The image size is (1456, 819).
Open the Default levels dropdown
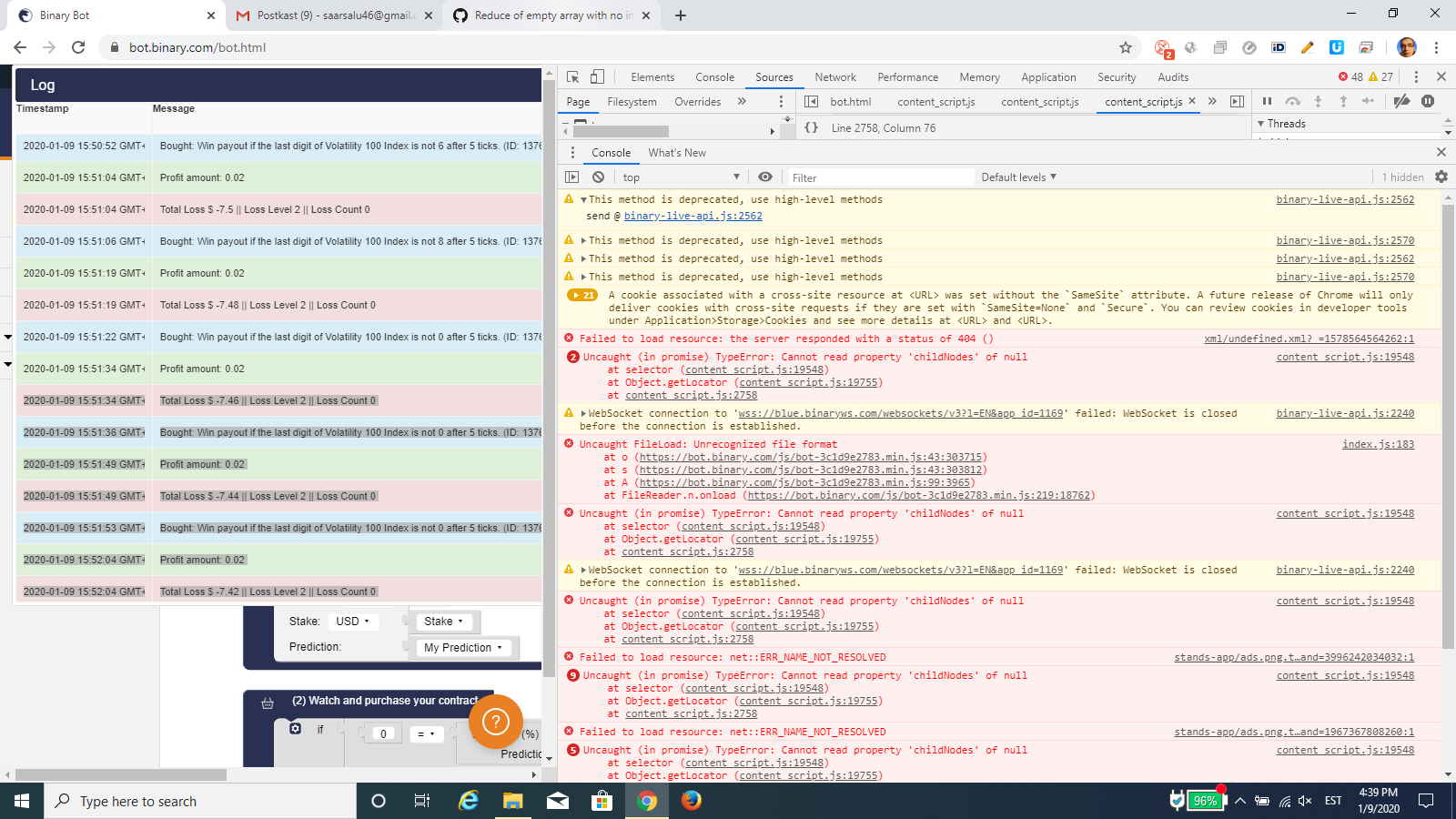pos(1018,177)
